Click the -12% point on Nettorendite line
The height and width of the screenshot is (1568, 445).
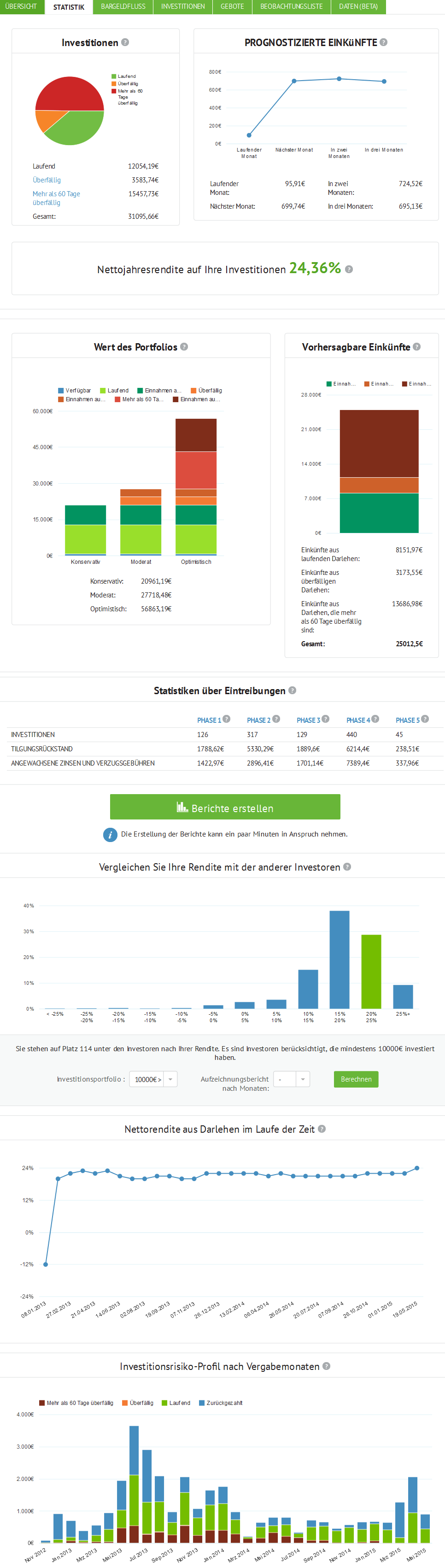pos(46,1264)
